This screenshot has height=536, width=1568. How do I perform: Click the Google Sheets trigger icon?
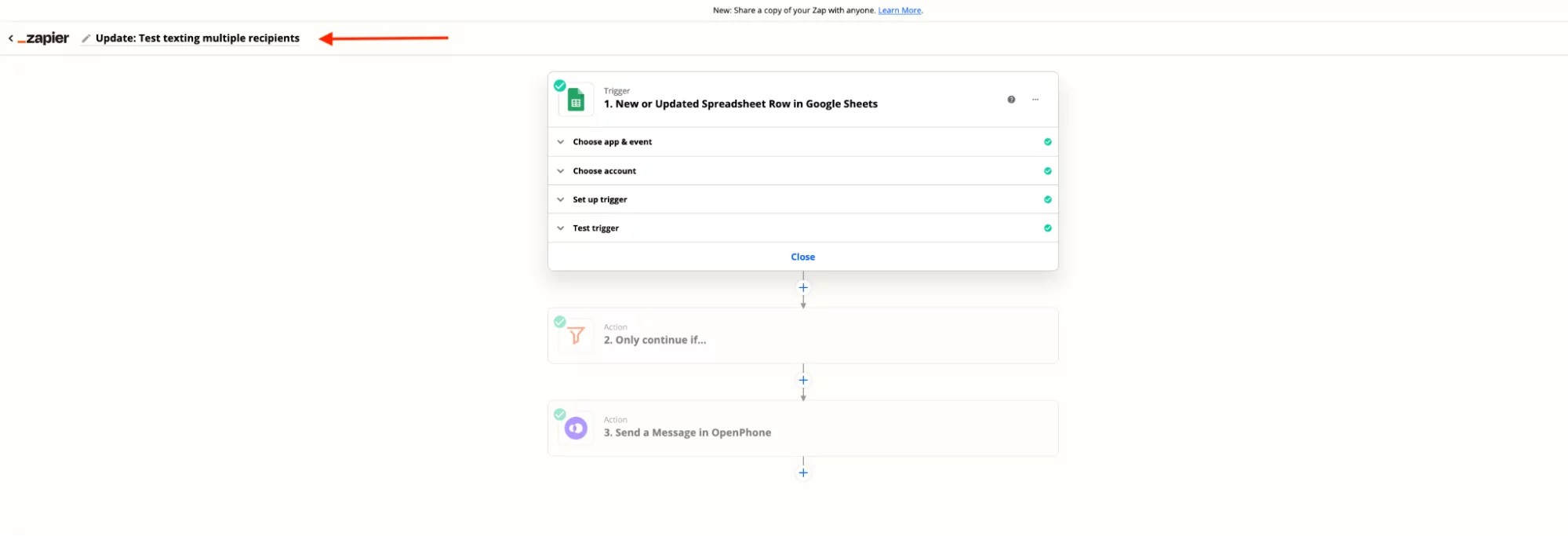tap(576, 100)
